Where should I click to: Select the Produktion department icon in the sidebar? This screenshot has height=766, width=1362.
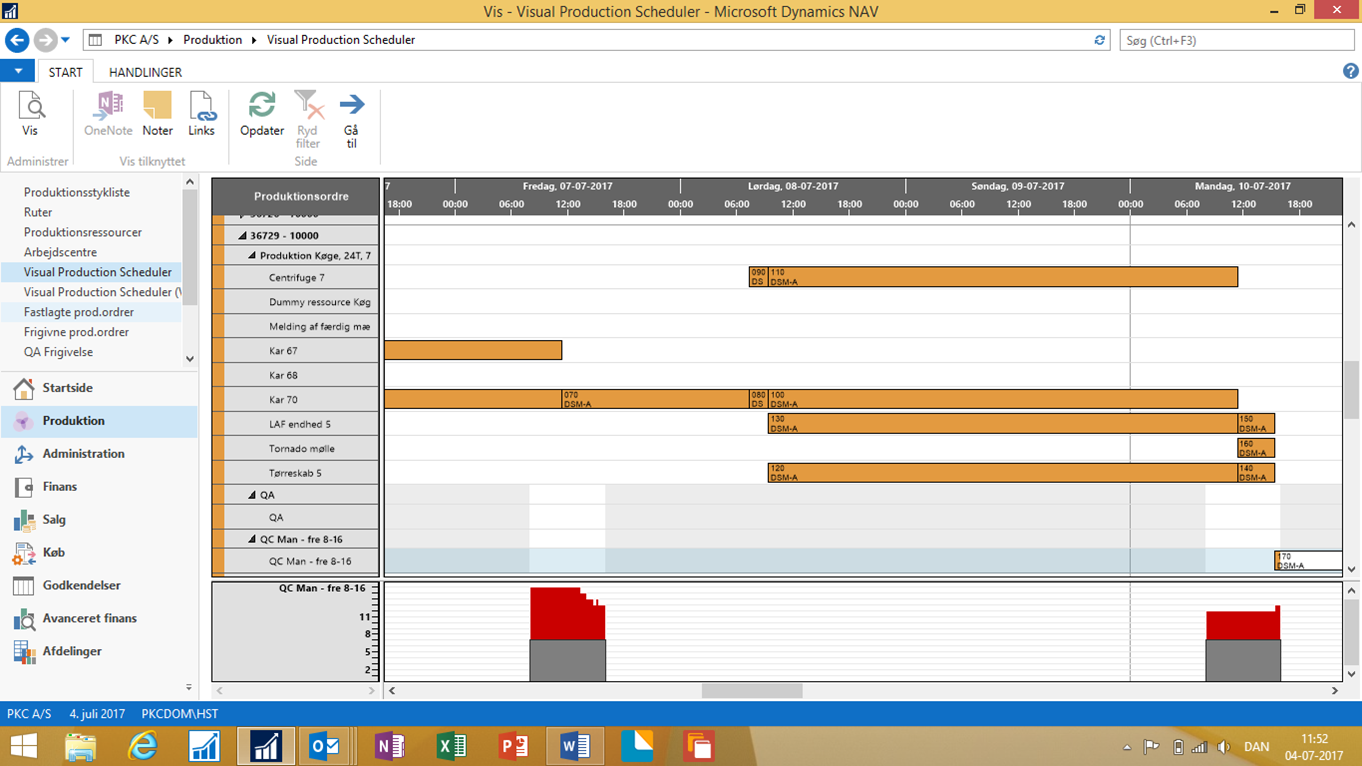(21, 421)
